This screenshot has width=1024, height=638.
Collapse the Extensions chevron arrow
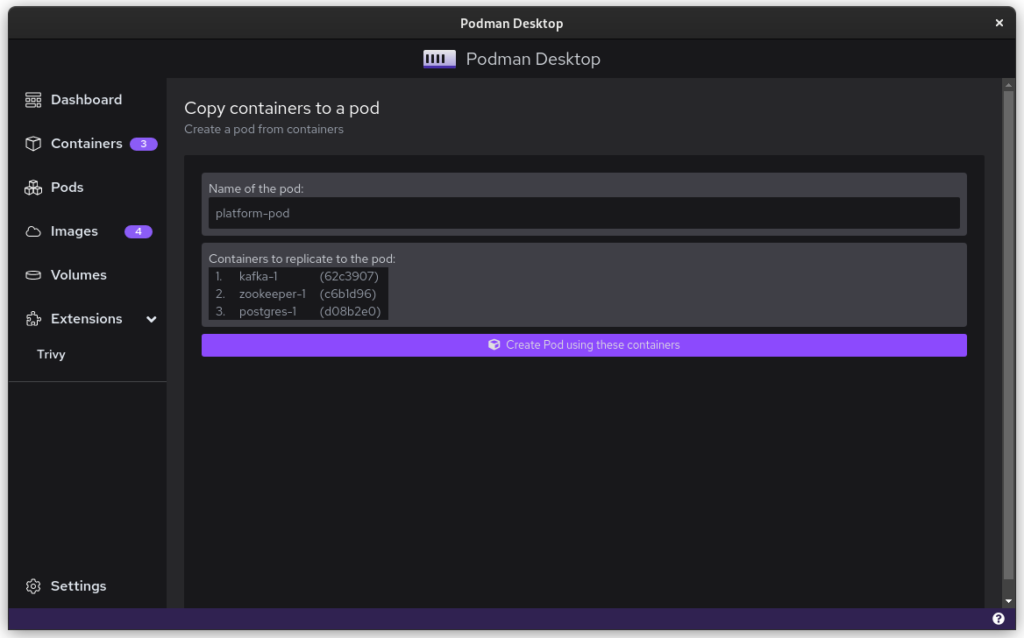pos(152,319)
